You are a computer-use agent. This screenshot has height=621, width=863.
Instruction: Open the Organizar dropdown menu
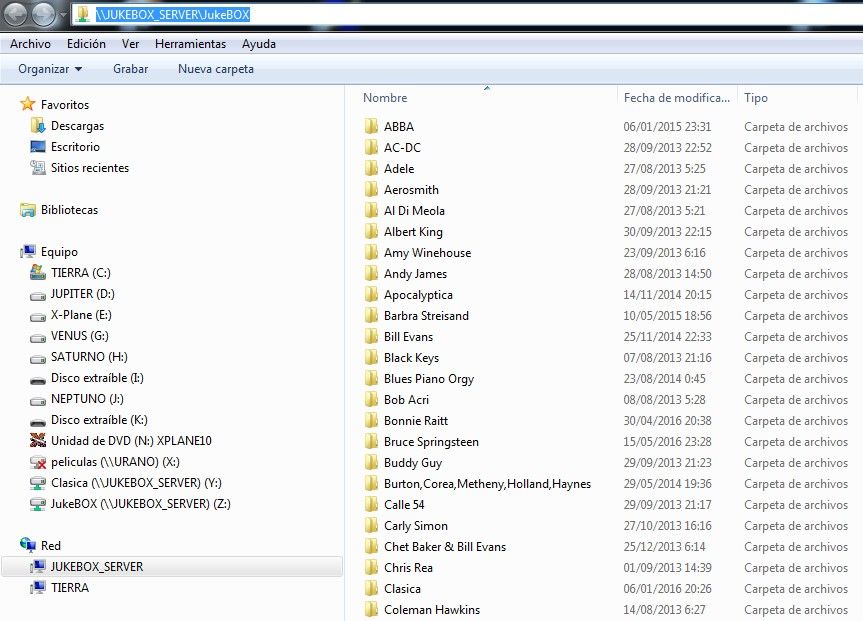point(50,69)
